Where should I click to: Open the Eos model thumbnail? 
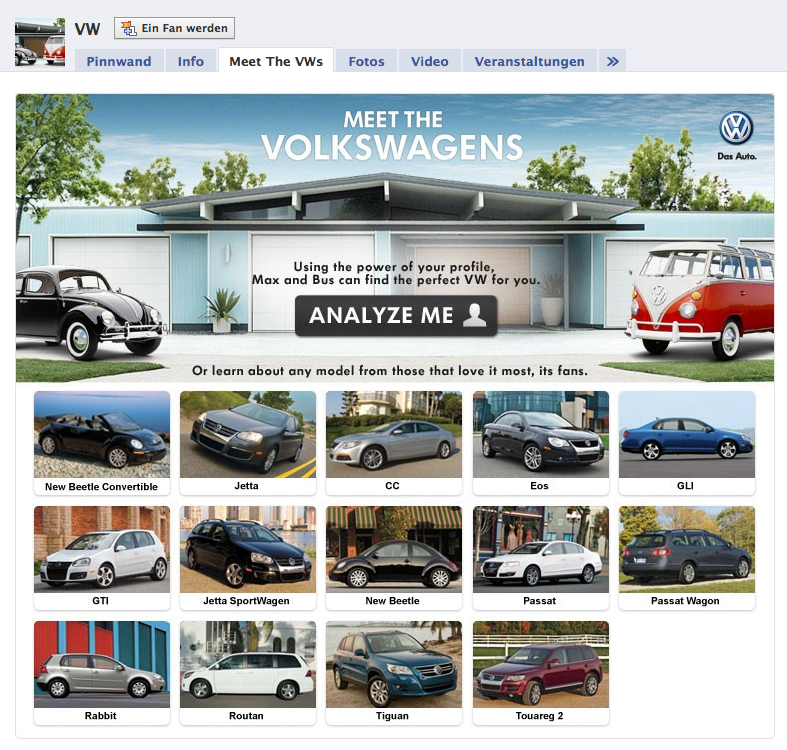[540, 434]
